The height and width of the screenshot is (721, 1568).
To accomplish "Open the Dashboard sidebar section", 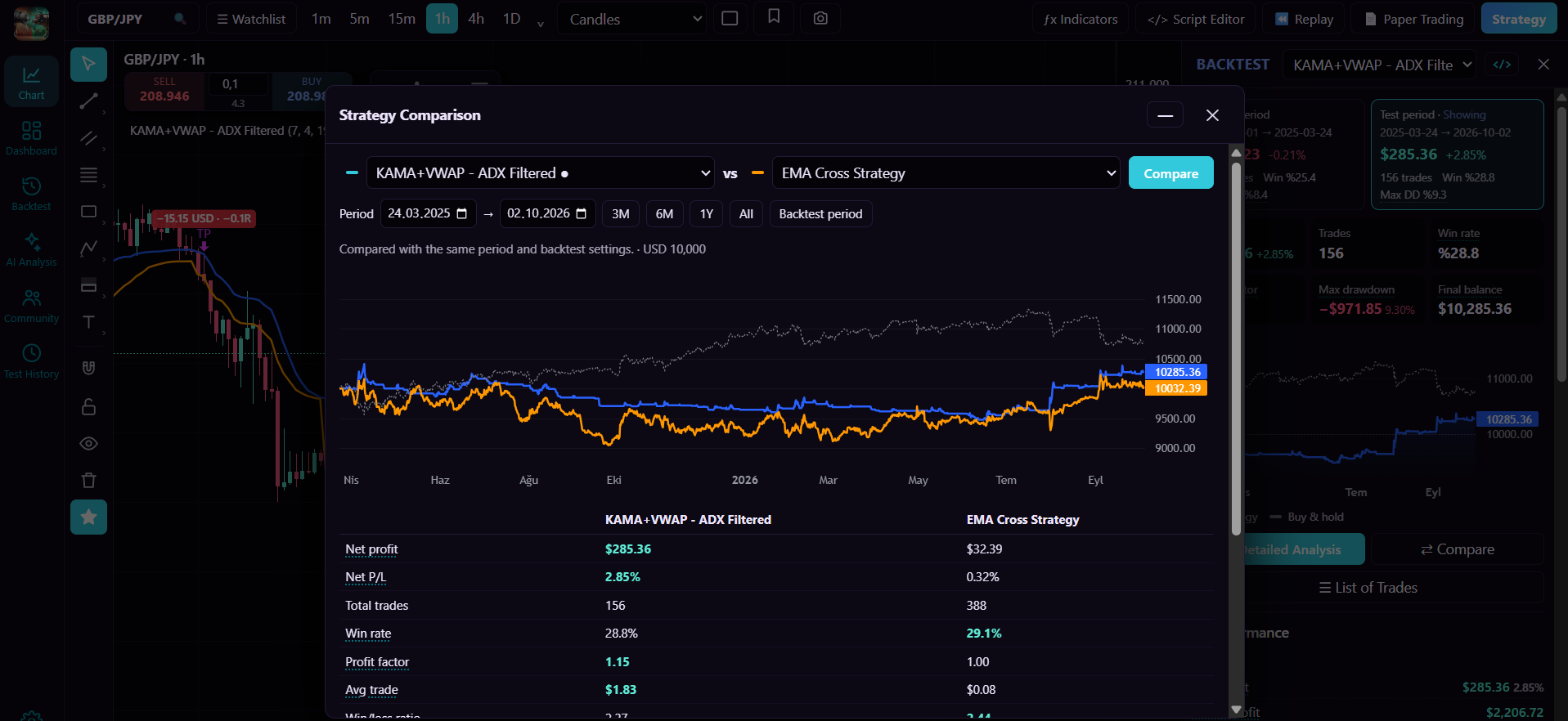I will coord(31,138).
